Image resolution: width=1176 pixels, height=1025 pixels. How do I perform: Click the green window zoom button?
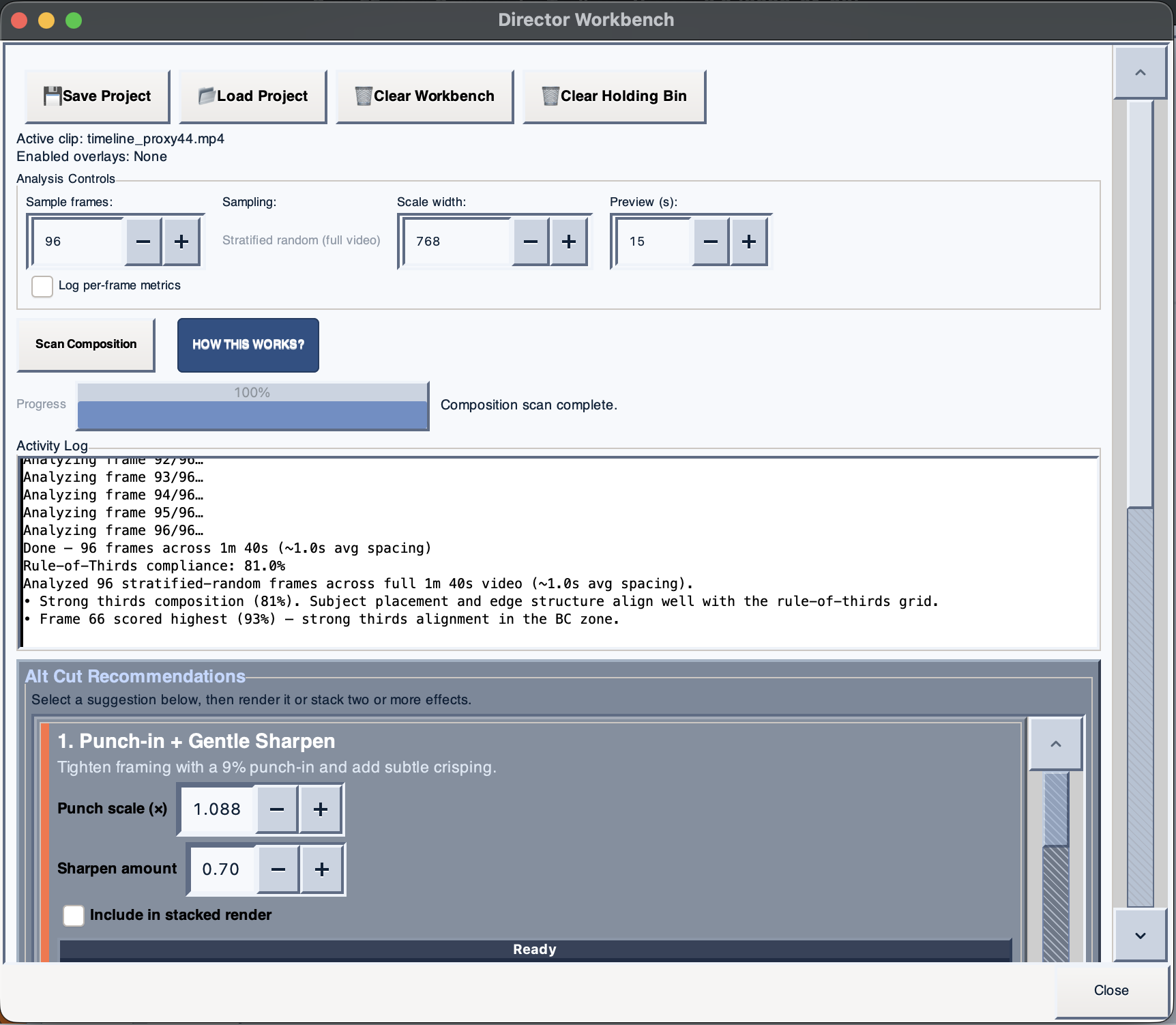tap(74, 20)
